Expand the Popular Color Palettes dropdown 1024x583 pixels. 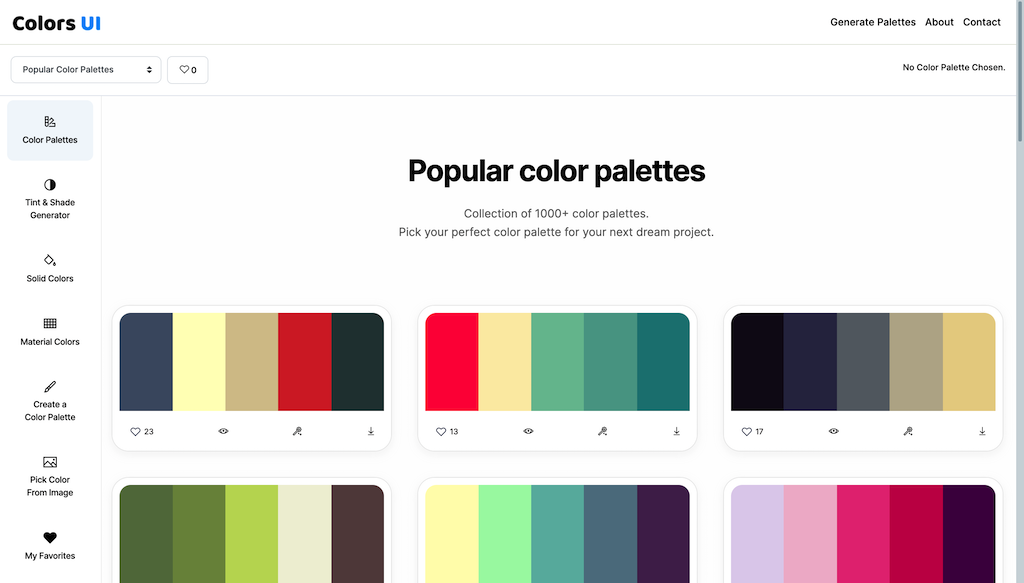86,70
